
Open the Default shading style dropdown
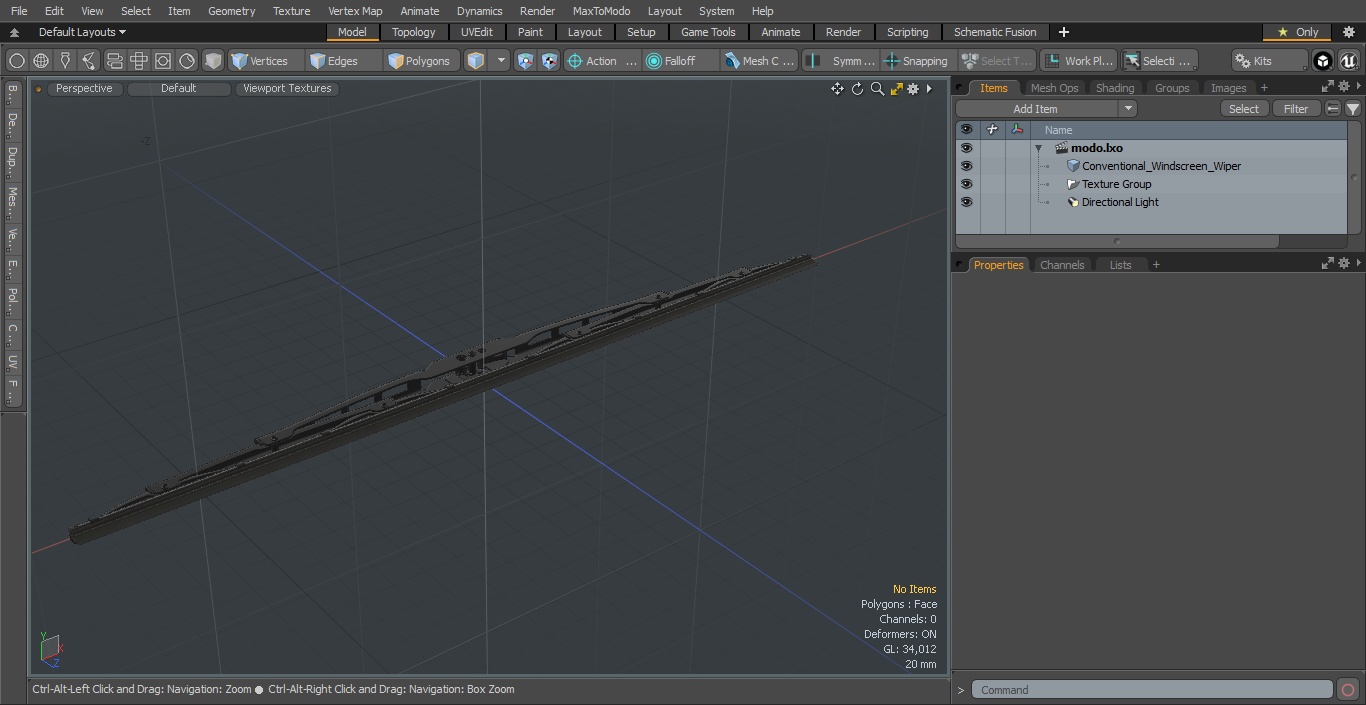(x=179, y=88)
